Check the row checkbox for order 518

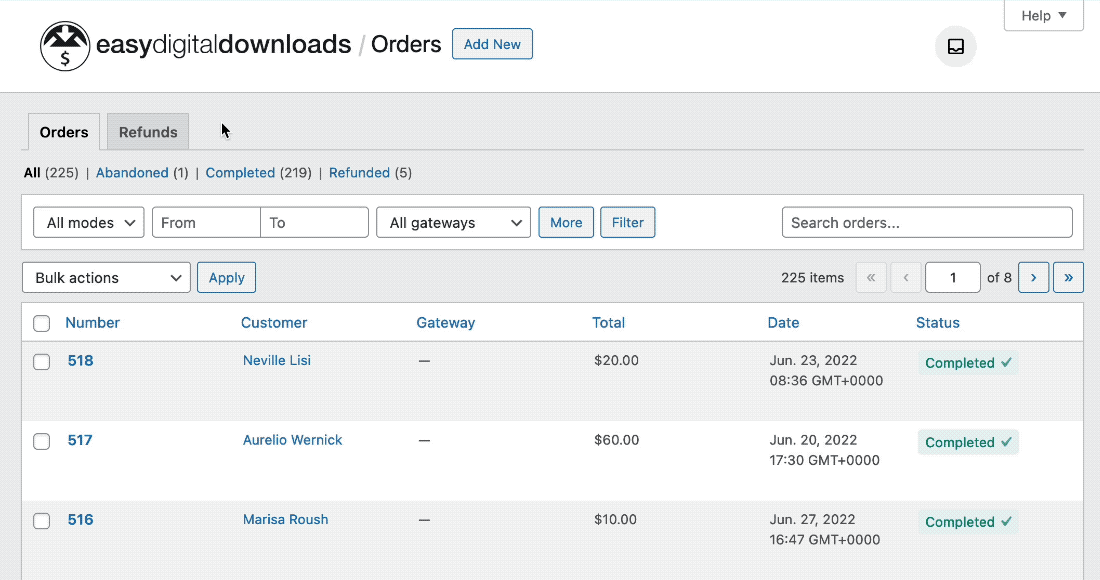[41, 361]
